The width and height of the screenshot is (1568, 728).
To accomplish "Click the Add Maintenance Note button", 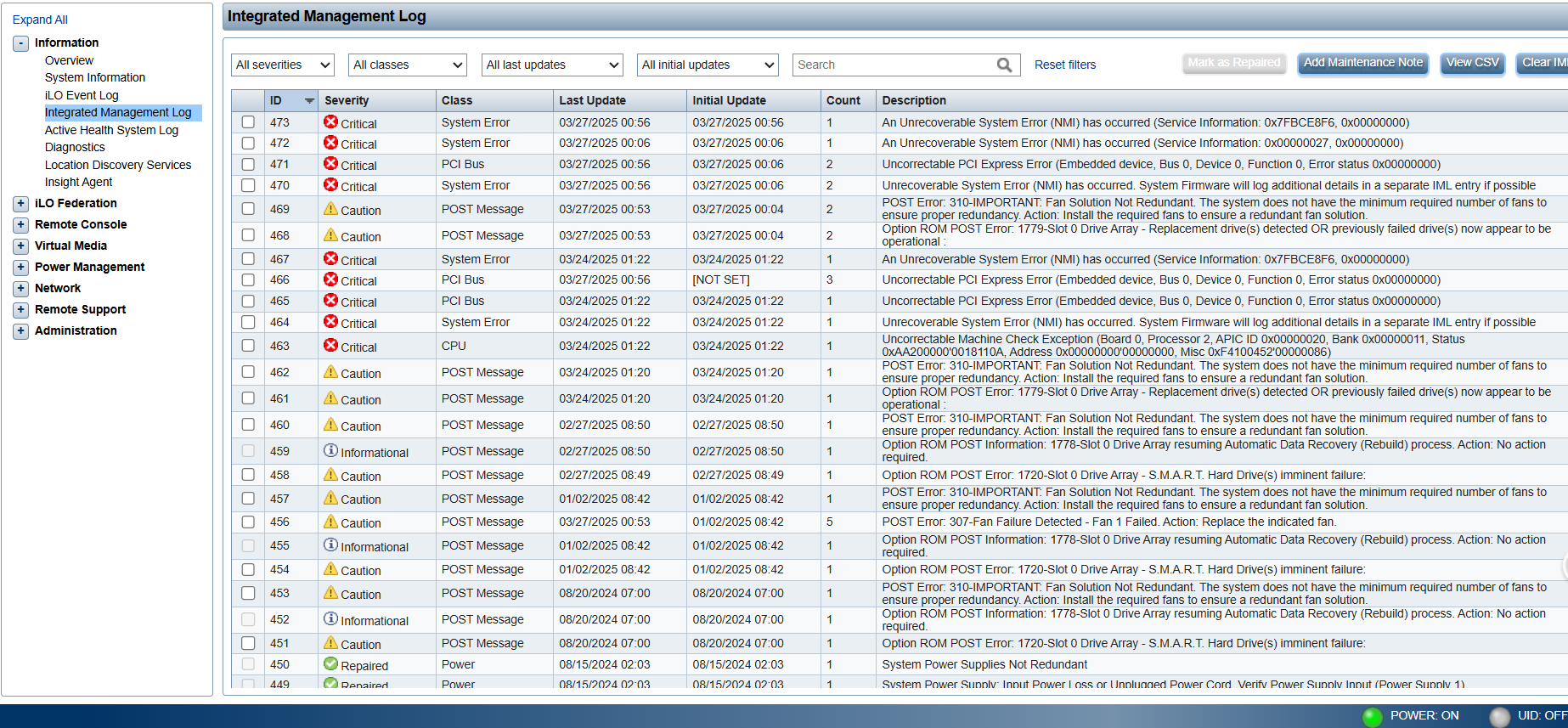I will pyautogui.click(x=1362, y=63).
